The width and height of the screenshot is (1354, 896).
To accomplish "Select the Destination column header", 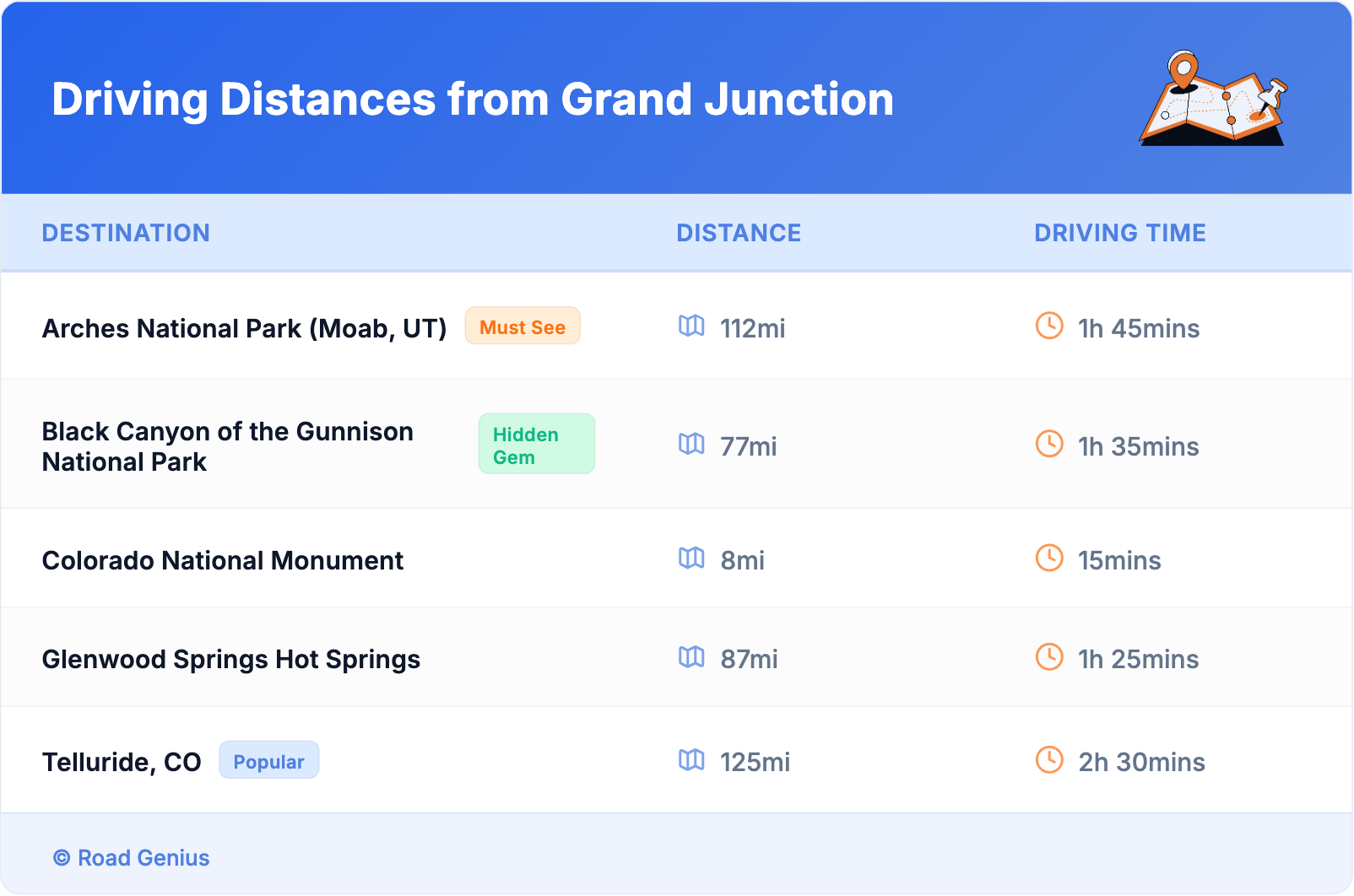I will tap(126, 233).
